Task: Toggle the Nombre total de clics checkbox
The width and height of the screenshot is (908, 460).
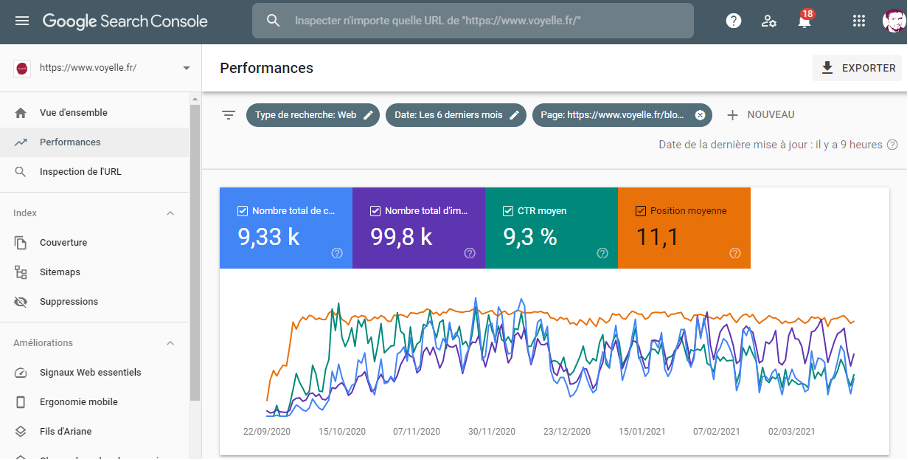Action: pyautogui.click(x=242, y=211)
